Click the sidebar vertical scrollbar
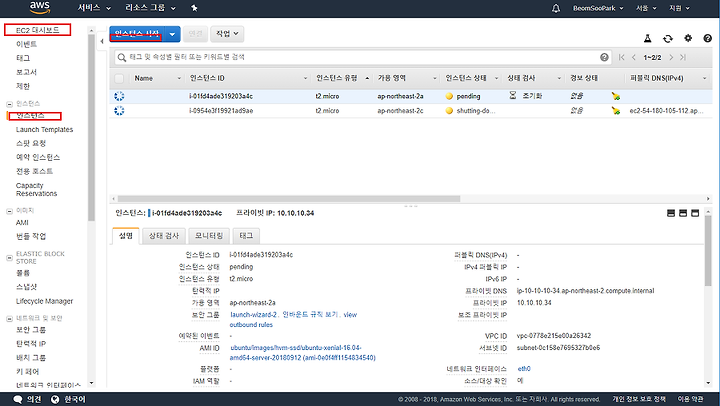Image resolution: width=720 pixels, height=406 pixels. point(91,129)
